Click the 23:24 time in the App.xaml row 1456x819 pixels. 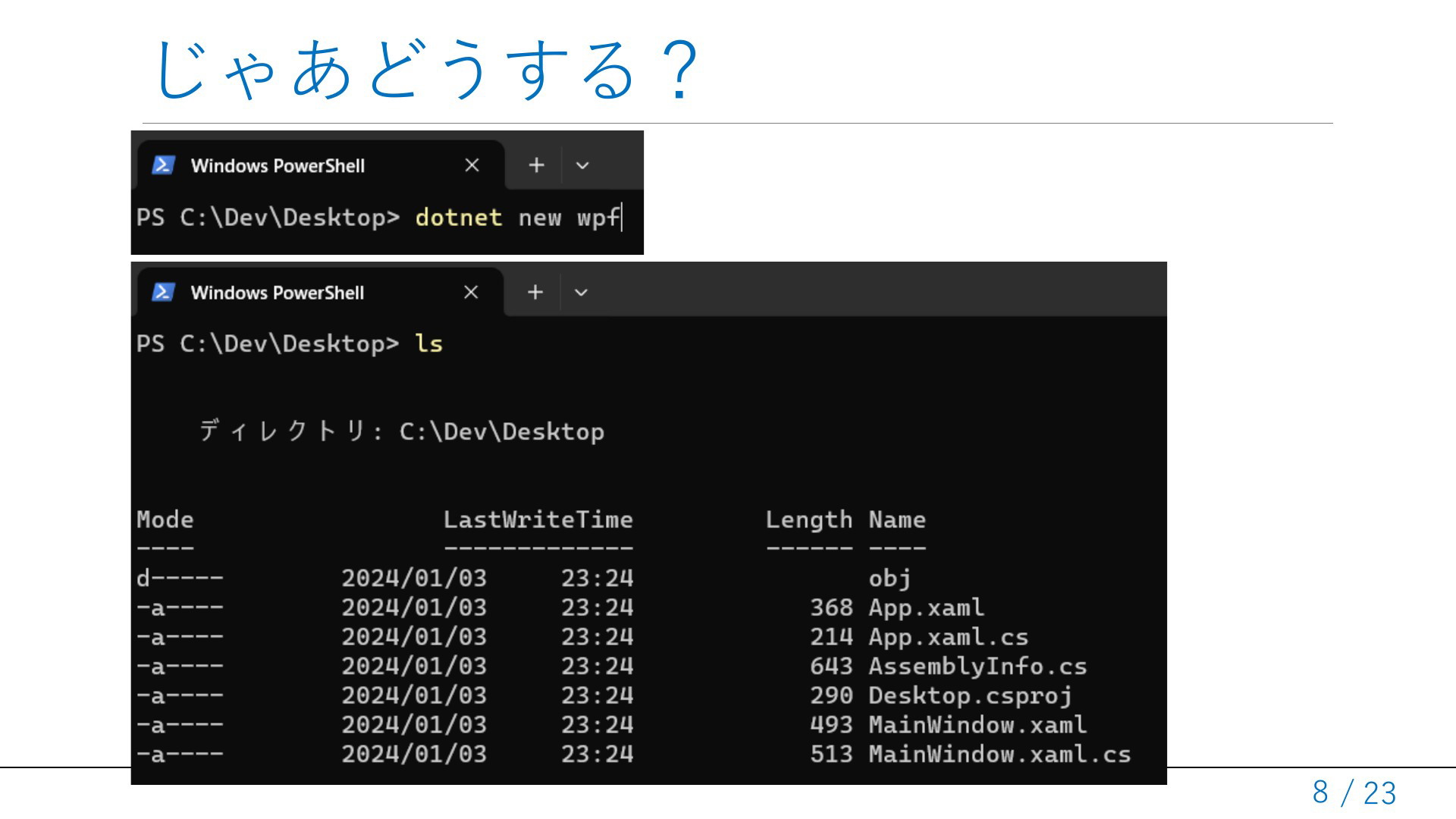597,608
